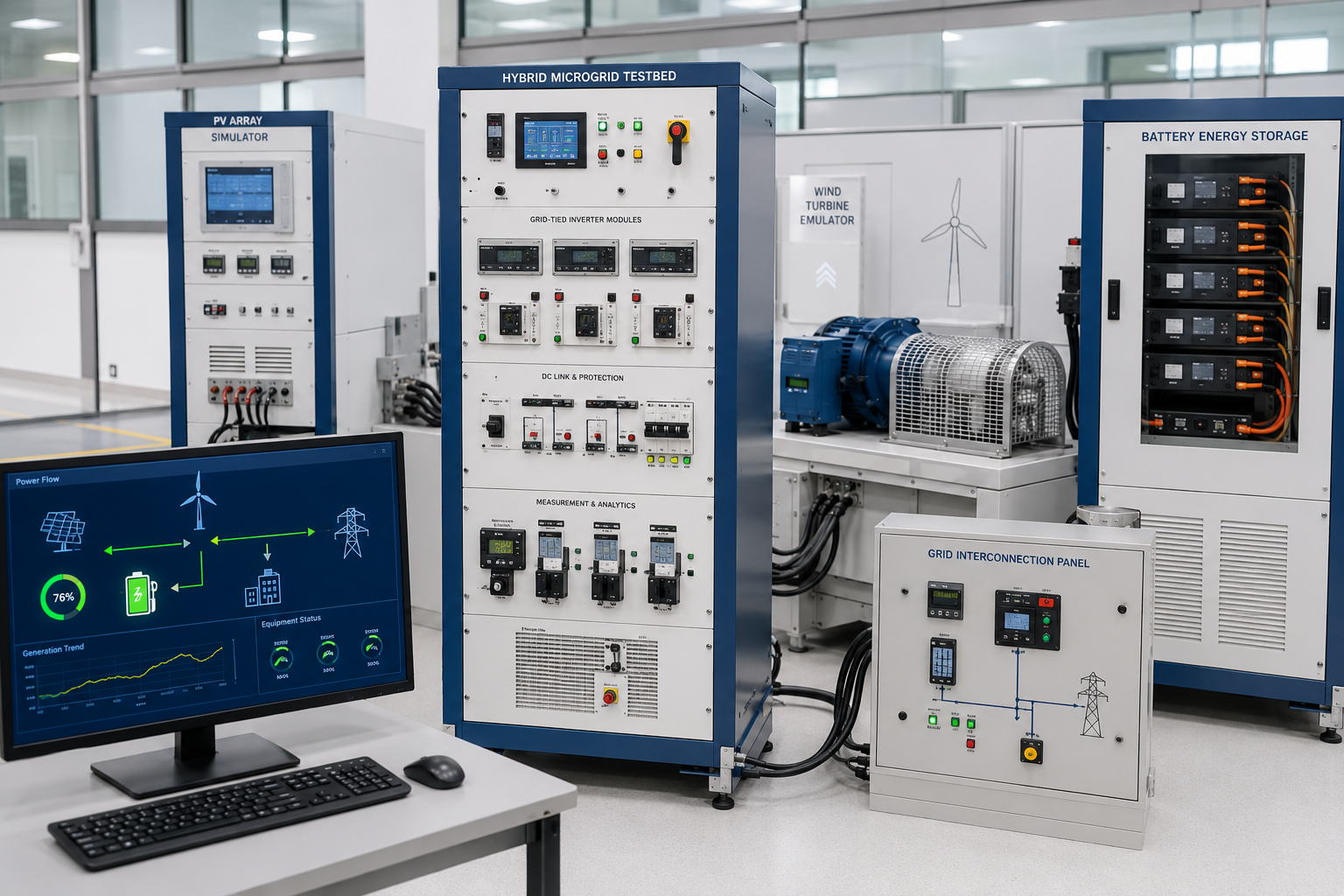Screen dimensions: 1344x896
Task: Select the green battery charging icon
Action: click(x=140, y=594)
